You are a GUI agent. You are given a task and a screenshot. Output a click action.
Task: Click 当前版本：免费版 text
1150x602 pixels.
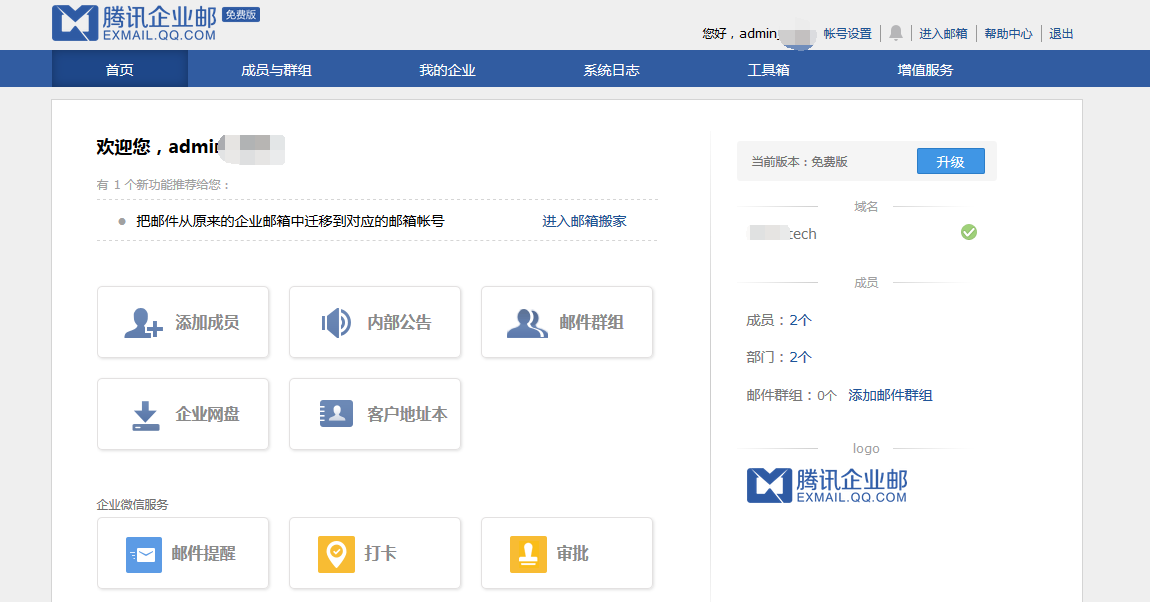pos(799,162)
